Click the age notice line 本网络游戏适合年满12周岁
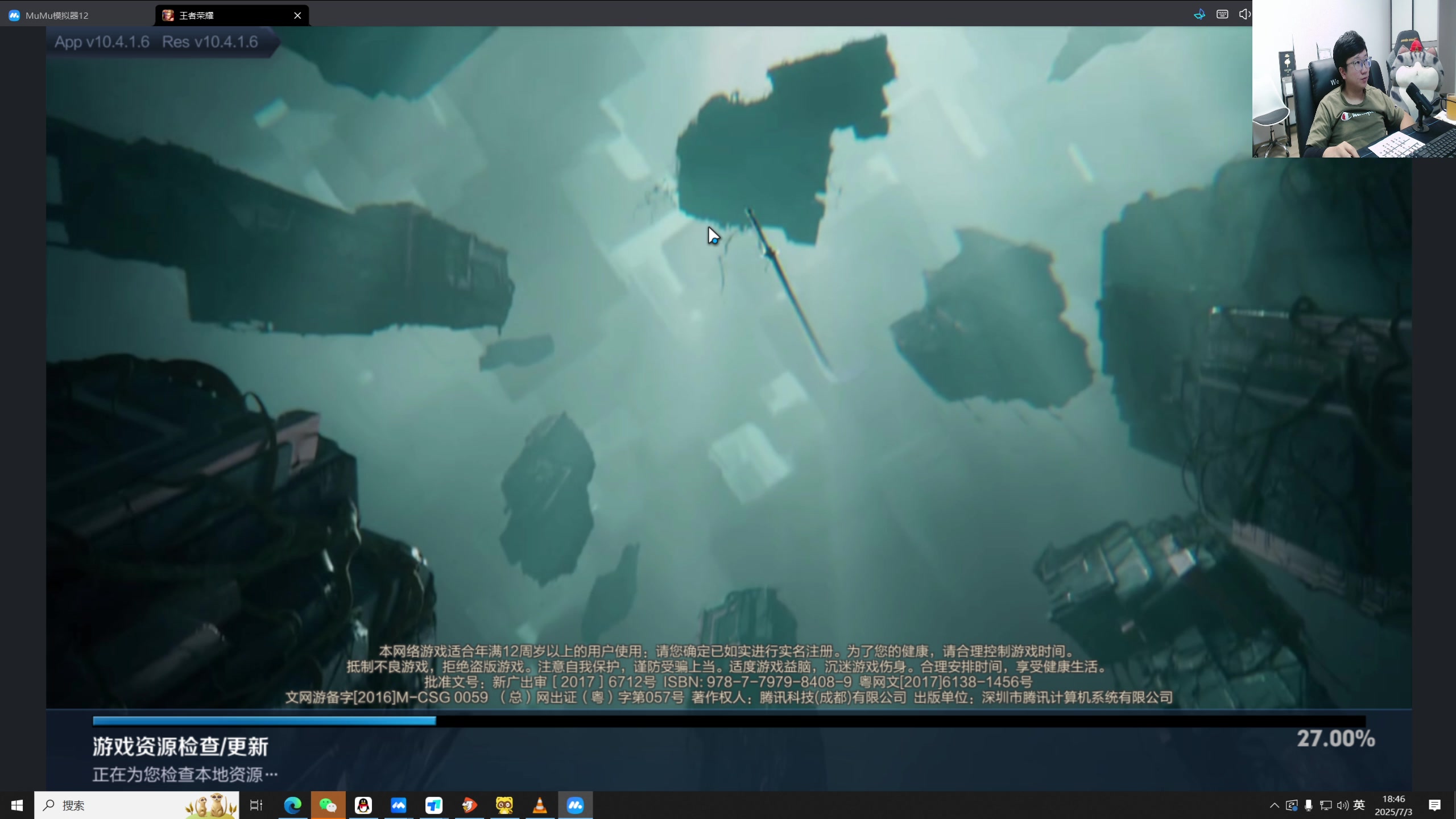The width and height of the screenshot is (1456, 819). click(727, 651)
